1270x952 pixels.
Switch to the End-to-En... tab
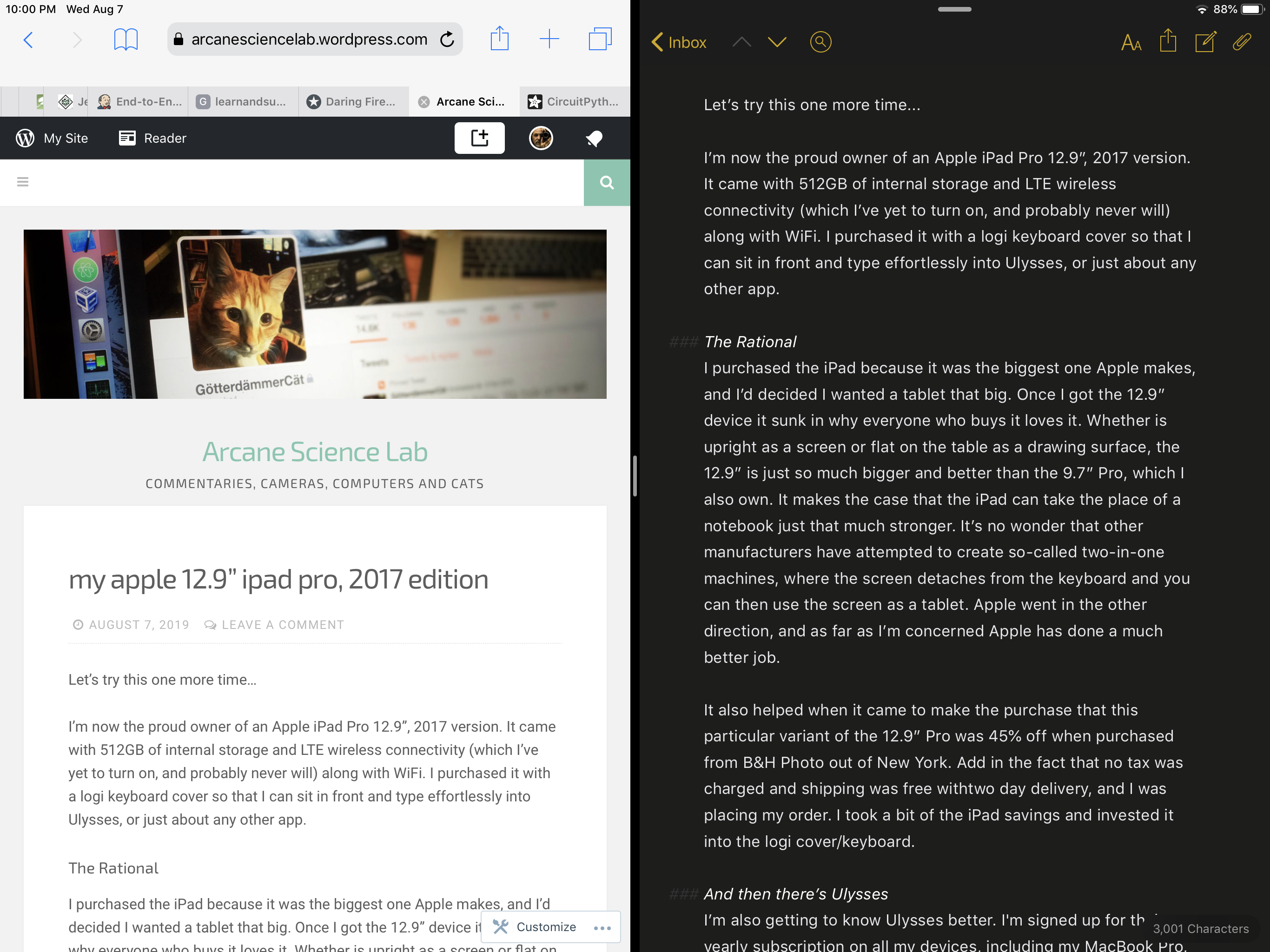tap(139, 102)
